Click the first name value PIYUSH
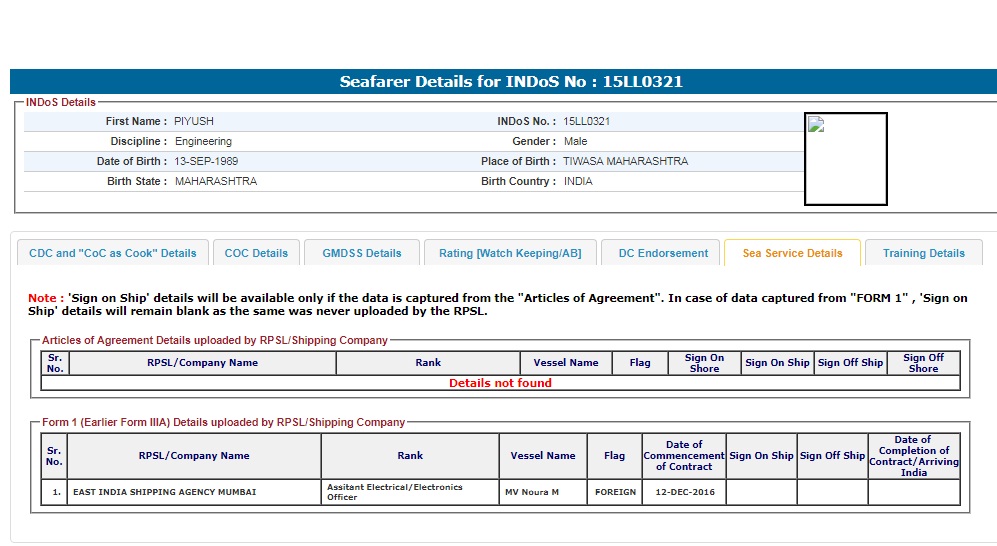 tap(194, 121)
